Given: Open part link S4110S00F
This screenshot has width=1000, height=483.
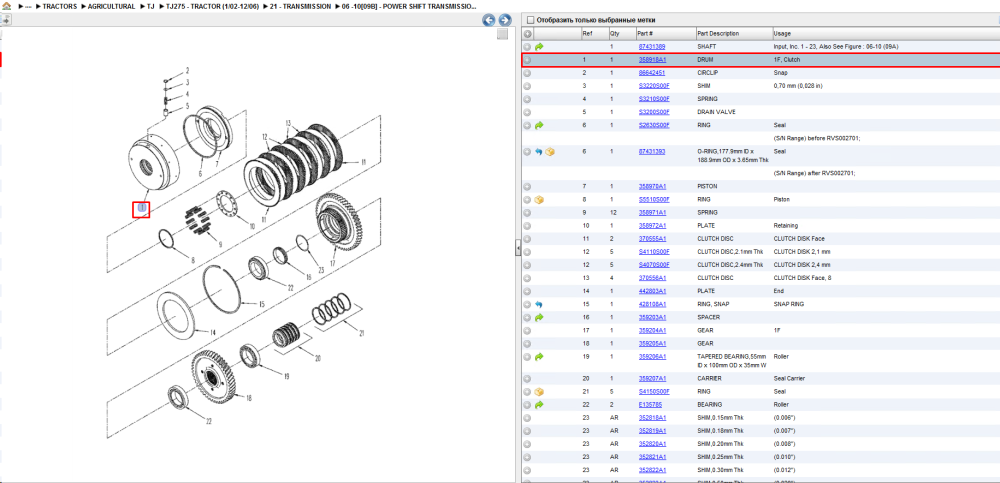Looking at the screenshot, I should (654, 251).
